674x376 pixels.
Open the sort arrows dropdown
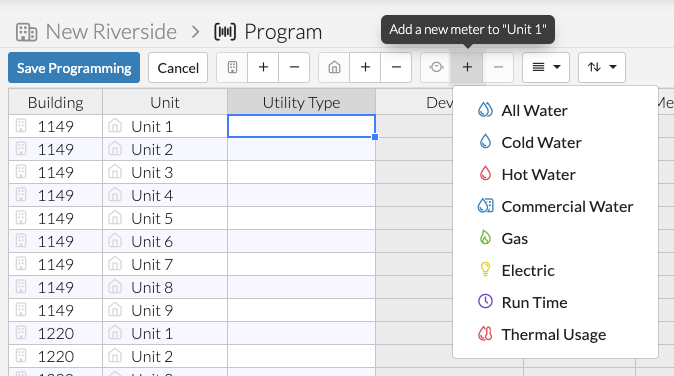602,67
